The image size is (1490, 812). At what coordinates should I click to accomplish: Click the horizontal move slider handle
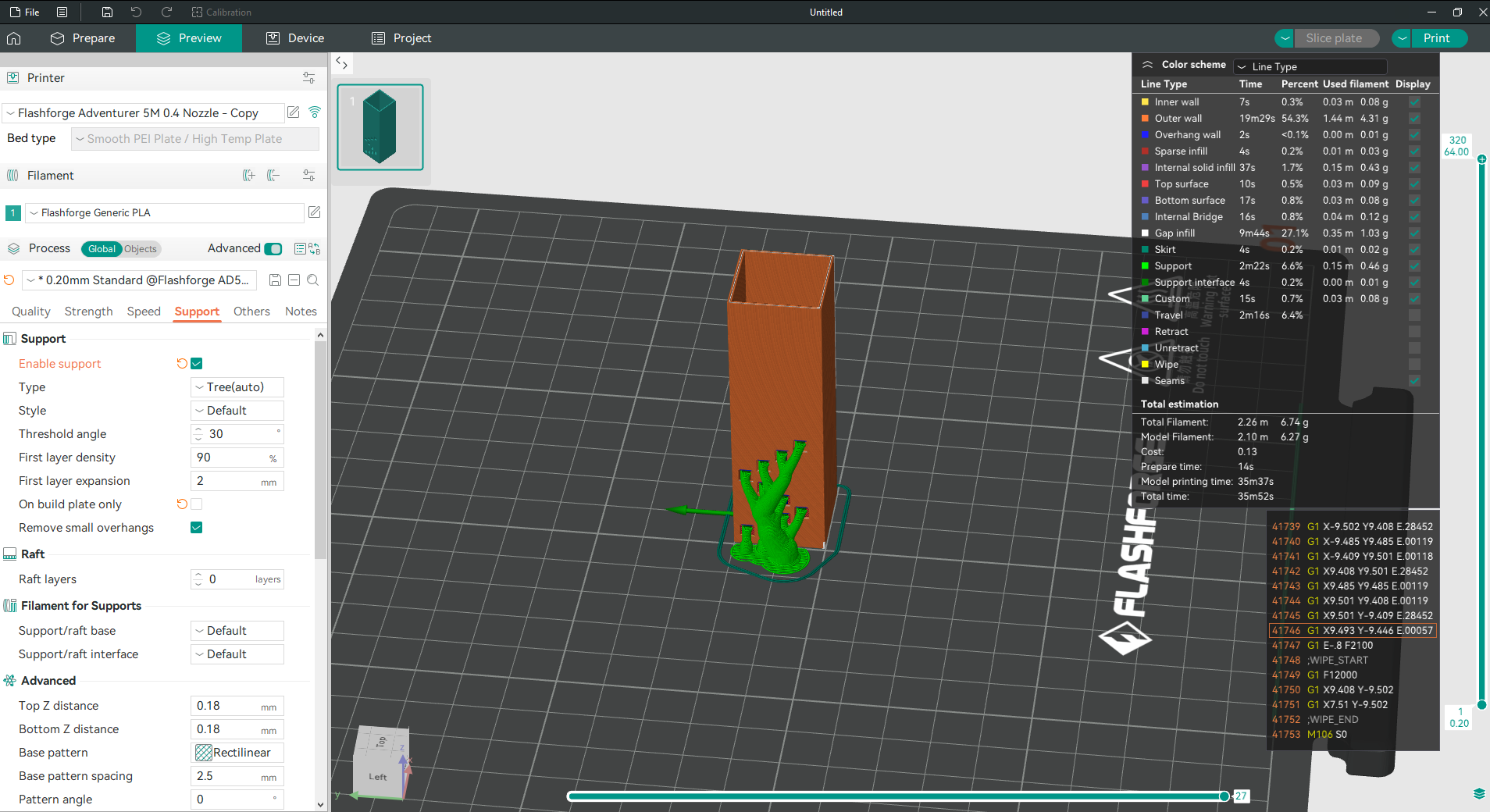click(x=1224, y=796)
